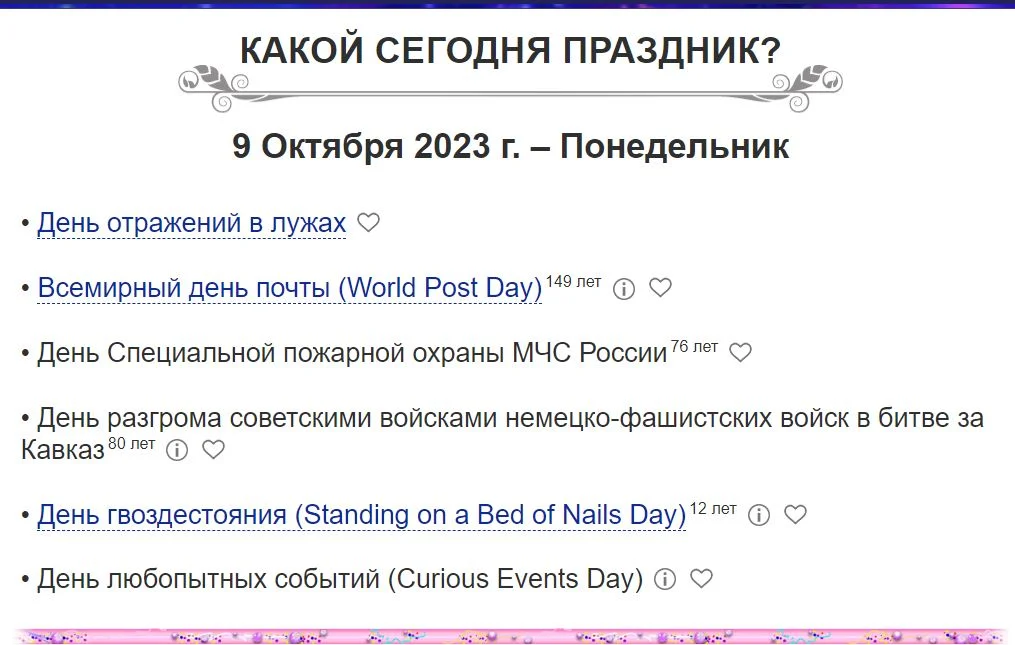
Task: Click the 12 лет label
Action: coord(713,508)
